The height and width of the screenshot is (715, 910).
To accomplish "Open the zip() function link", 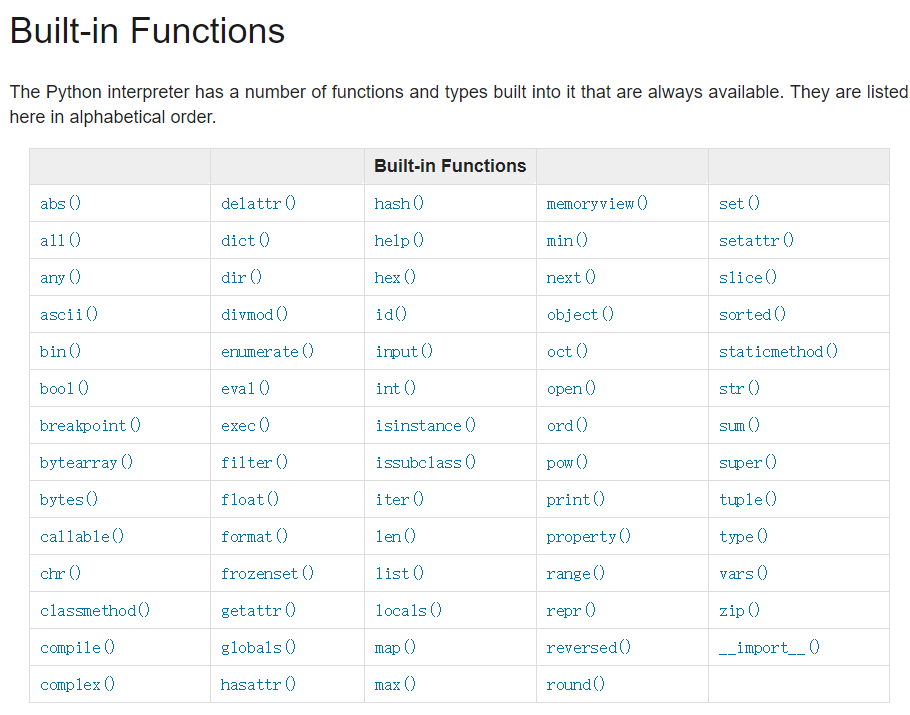I will click(x=739, y=611).
